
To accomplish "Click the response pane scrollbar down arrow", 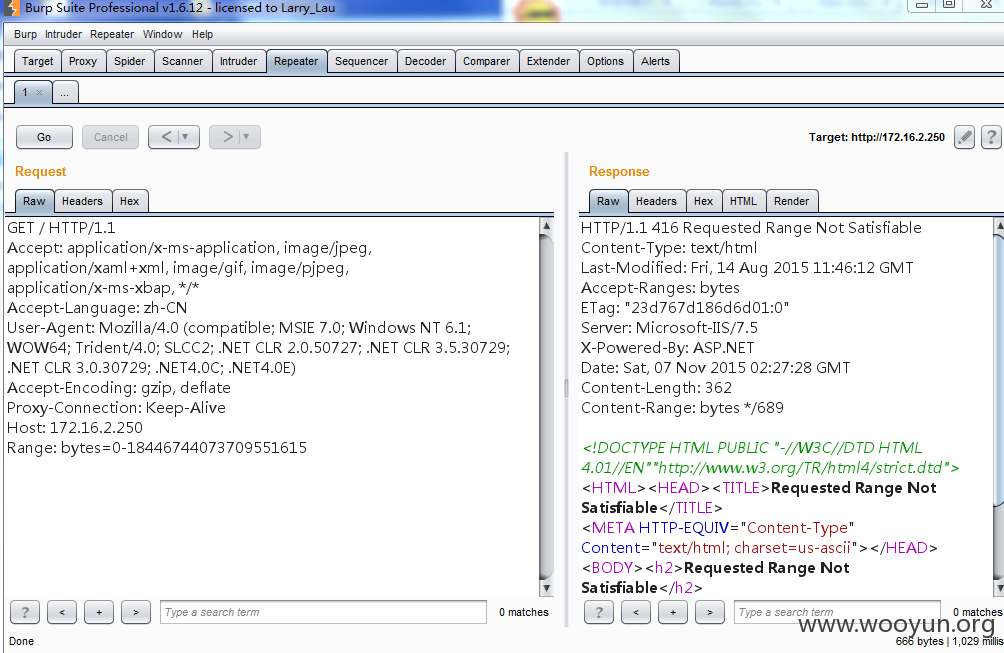I will click(998, 588).
